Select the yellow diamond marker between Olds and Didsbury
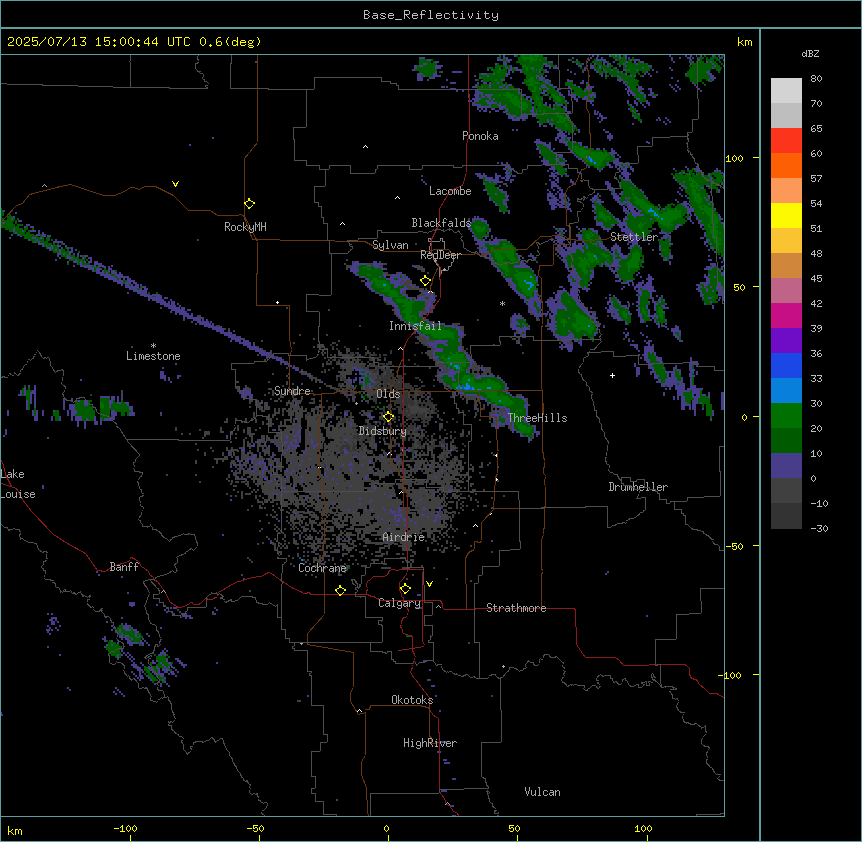Image resolution: width=862 pixels, height=842 pixels. point(388,417)
